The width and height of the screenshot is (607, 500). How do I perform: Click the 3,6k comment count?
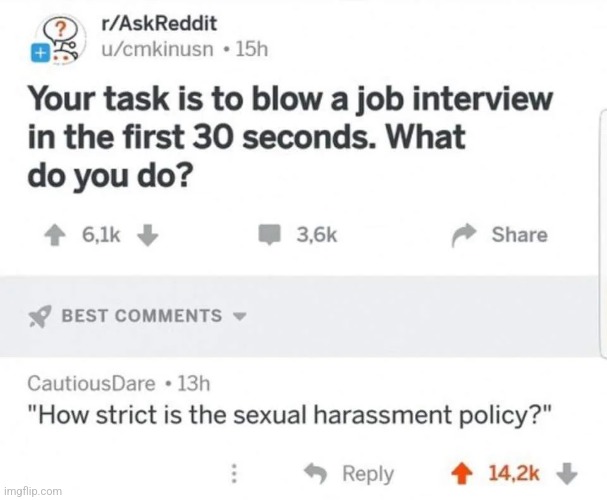pos(317,235)
